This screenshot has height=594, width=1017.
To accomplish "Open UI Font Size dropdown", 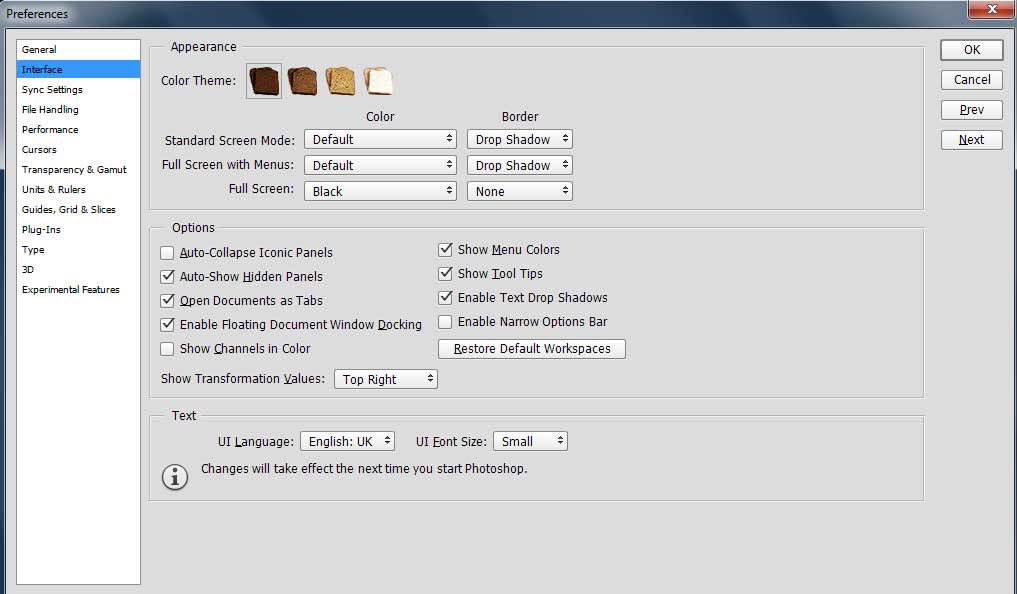I will click(530, 442).
